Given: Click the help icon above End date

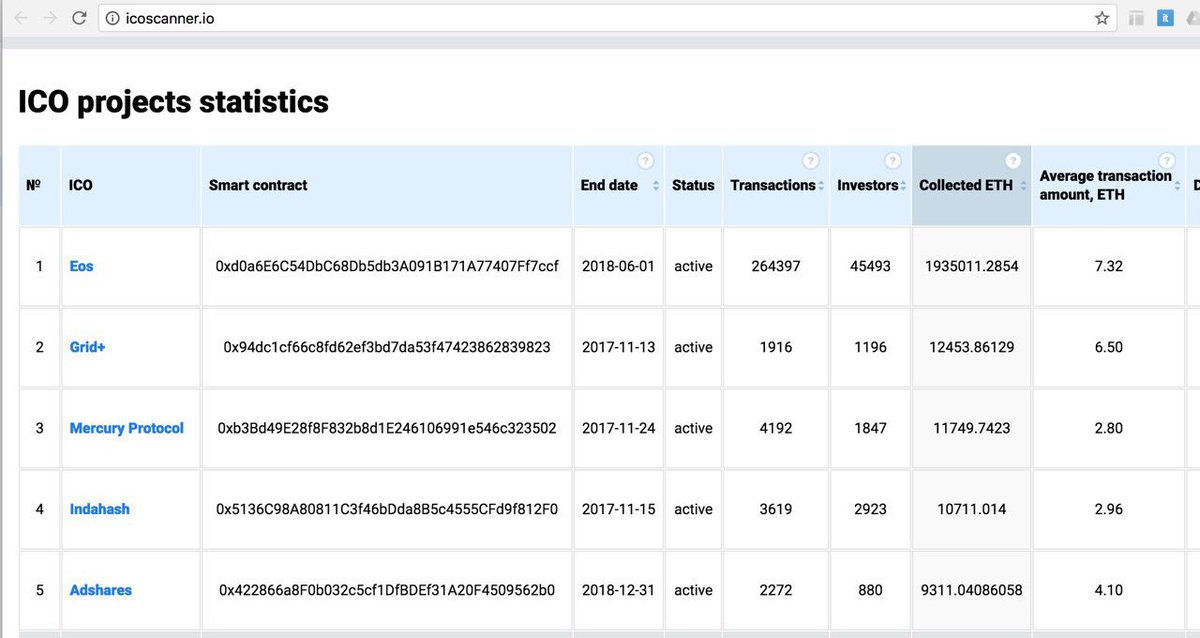Looking at the screenshot, I should tap(645, 160).
